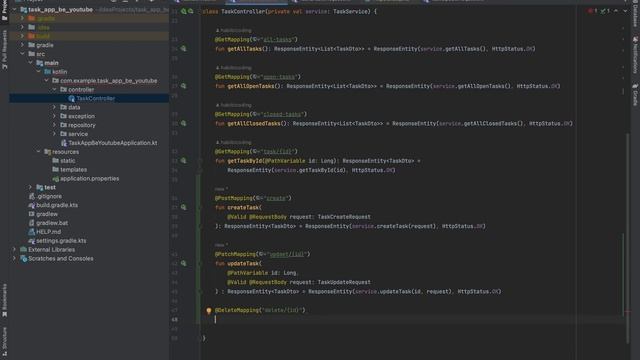The height and width of the screenshot is (360, 640).
Task: Open the Notifications tool window
Action: pyautogui.click(x=636, y=55)
